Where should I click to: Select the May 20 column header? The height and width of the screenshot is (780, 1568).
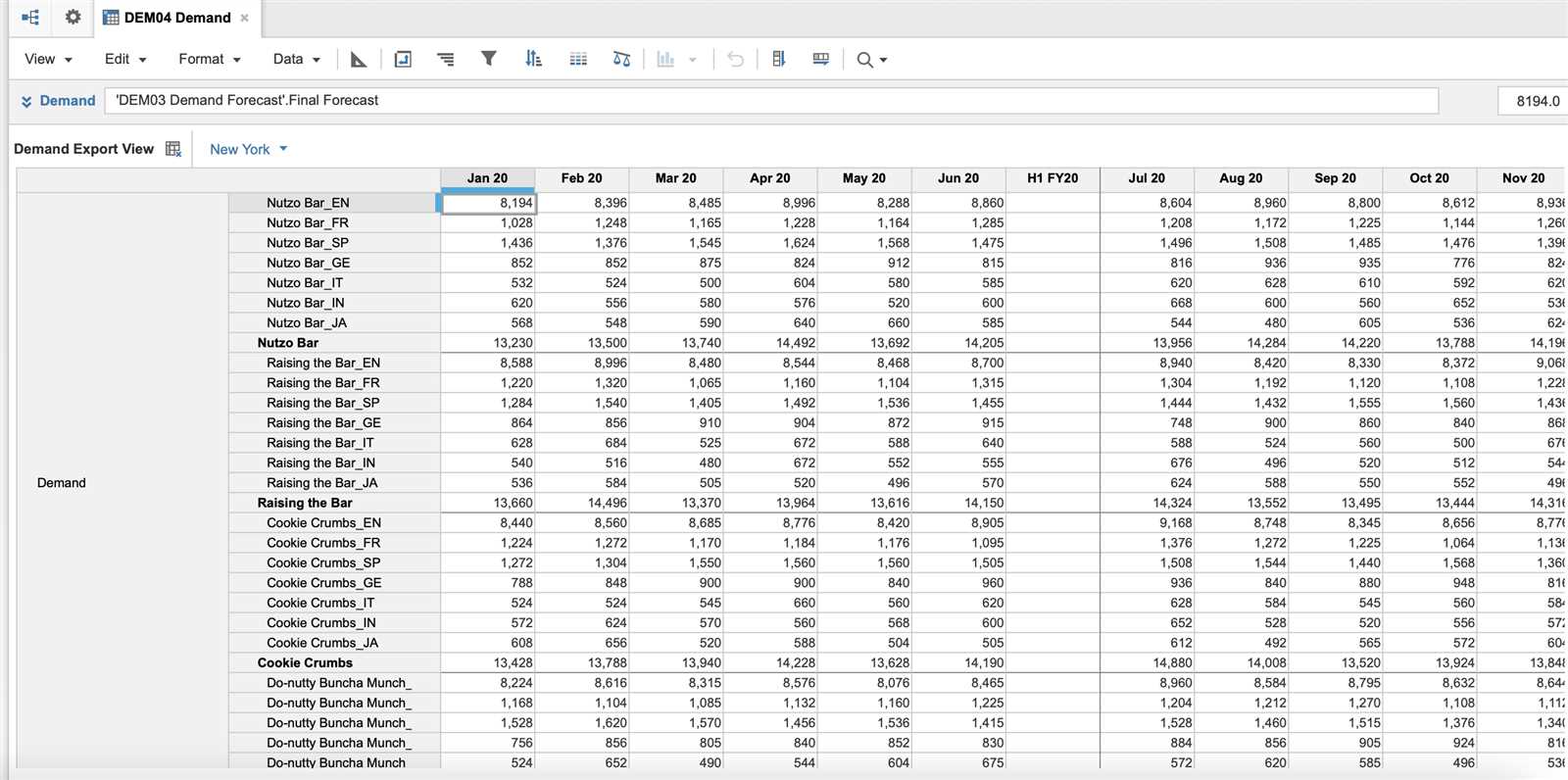[x=863, y=178]
